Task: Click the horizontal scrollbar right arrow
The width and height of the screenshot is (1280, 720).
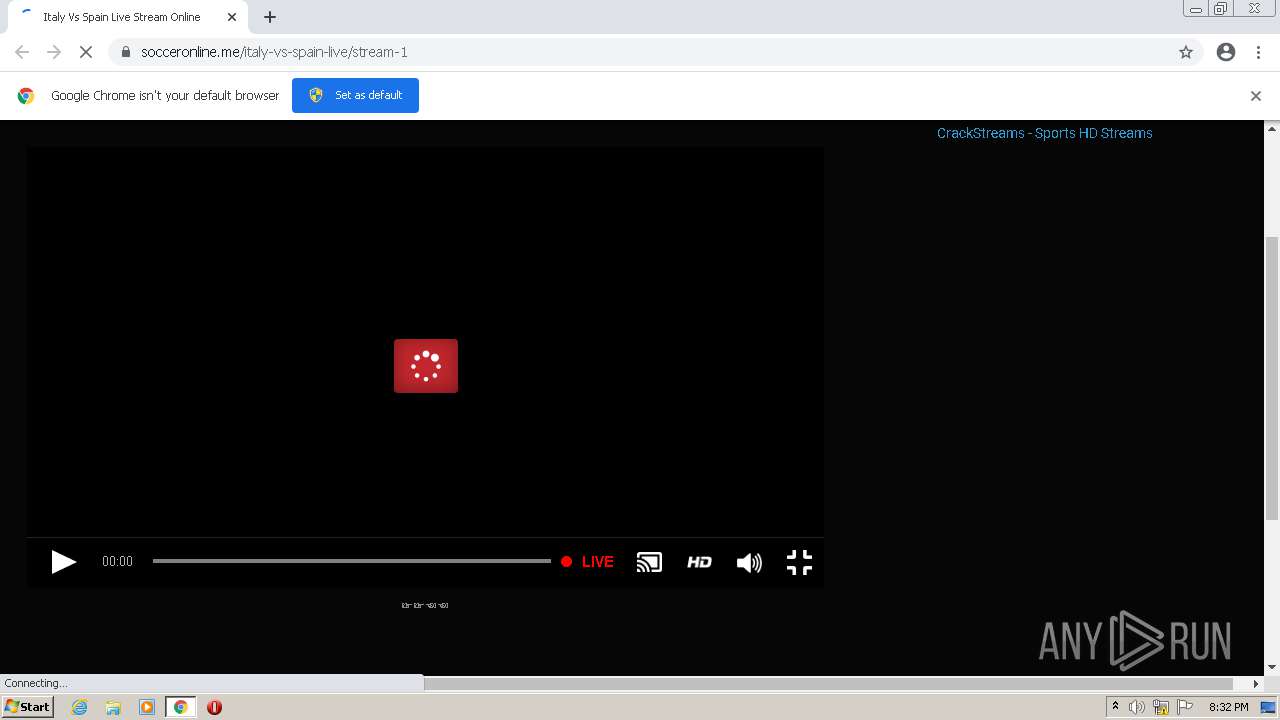Action: tap(1256, 683)
